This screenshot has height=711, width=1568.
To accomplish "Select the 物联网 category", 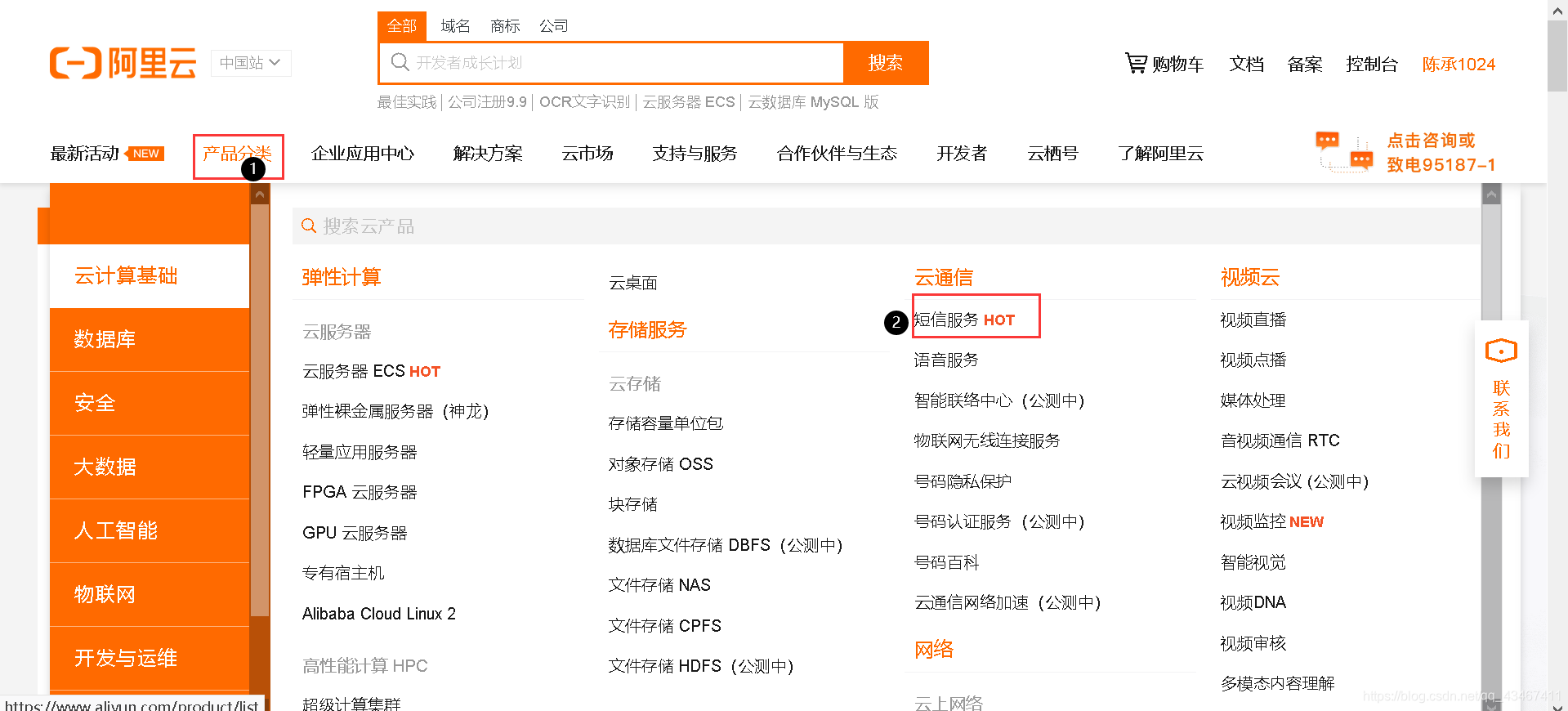I will click(x=150, y=595).
